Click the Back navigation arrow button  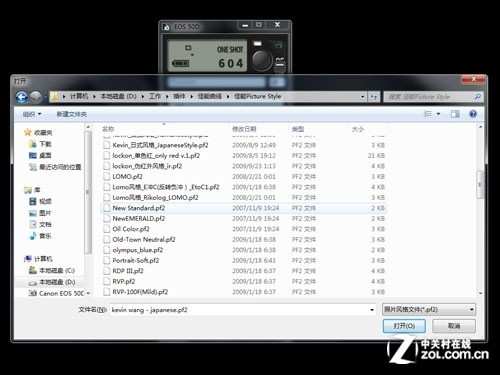[x=22, y=97]
